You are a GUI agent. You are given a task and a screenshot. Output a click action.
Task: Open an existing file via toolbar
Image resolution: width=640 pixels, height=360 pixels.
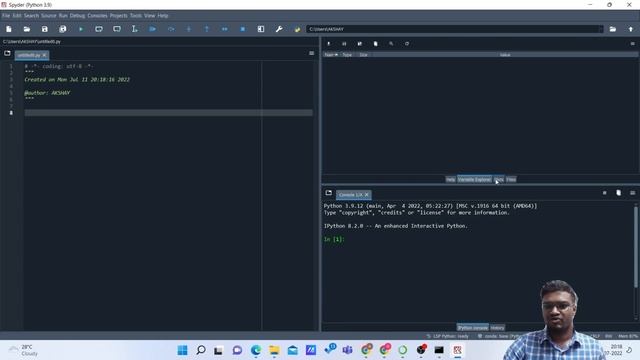[27, 29]
